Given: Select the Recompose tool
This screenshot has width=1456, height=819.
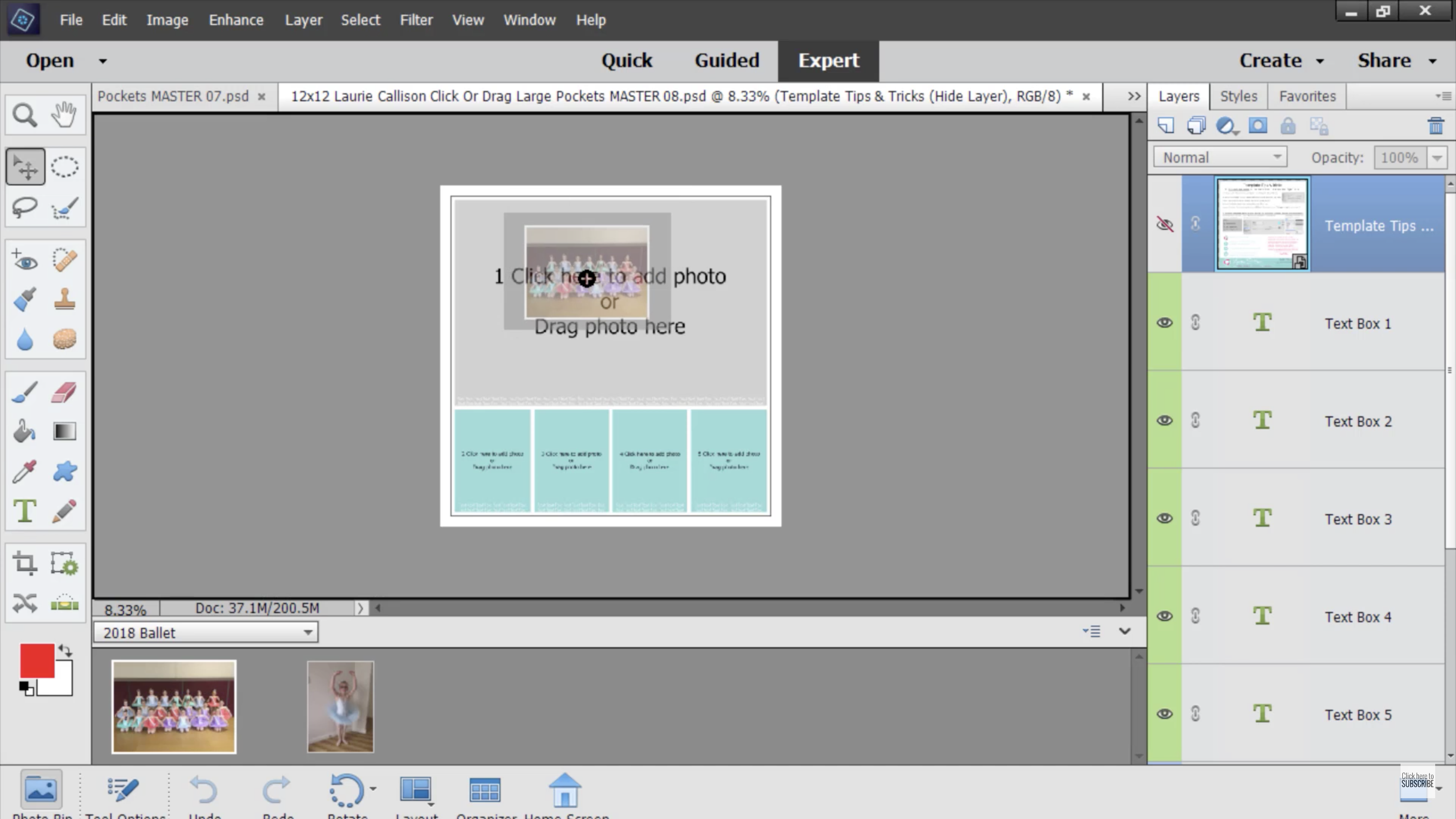Looking at the screenshot, I should pyautogui.click(x=65, y=563).
